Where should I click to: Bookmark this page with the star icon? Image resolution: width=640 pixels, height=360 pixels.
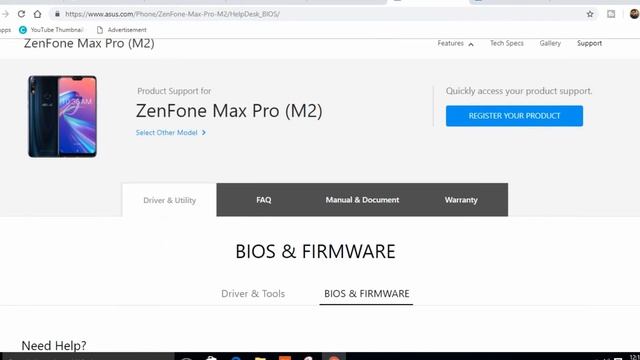590,14
